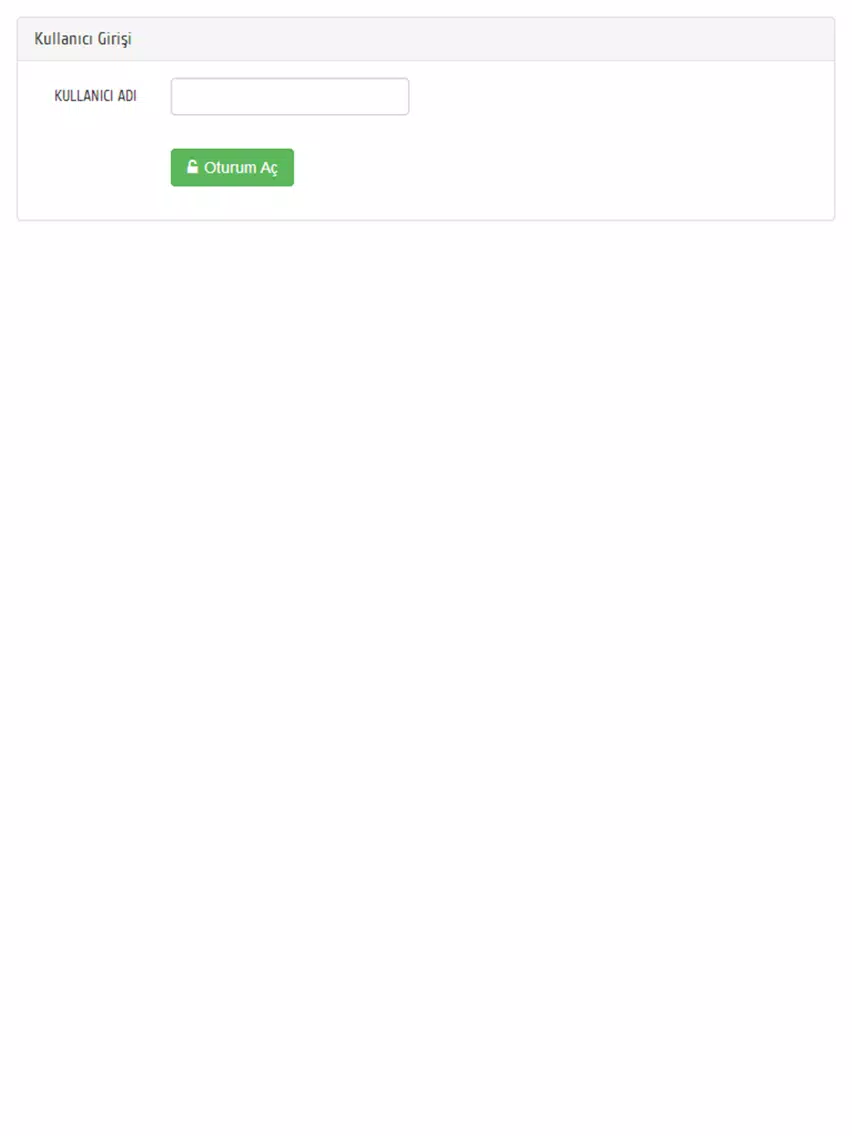Click the unlocked padlock symbol before Oturum

(192, 167)
